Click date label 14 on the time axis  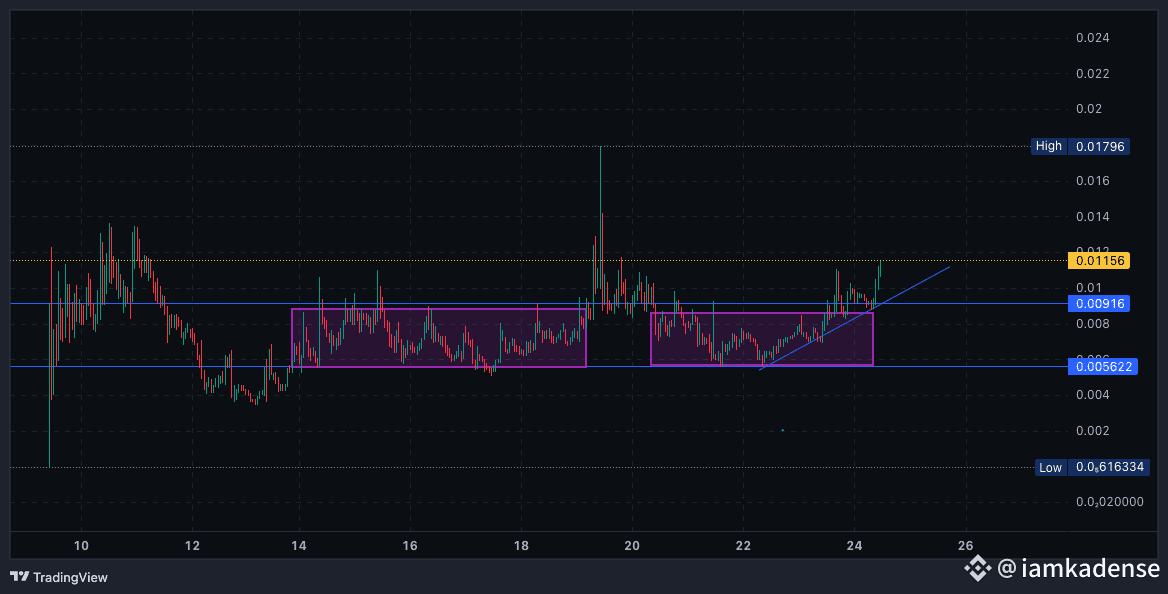[x=299, y=546]
